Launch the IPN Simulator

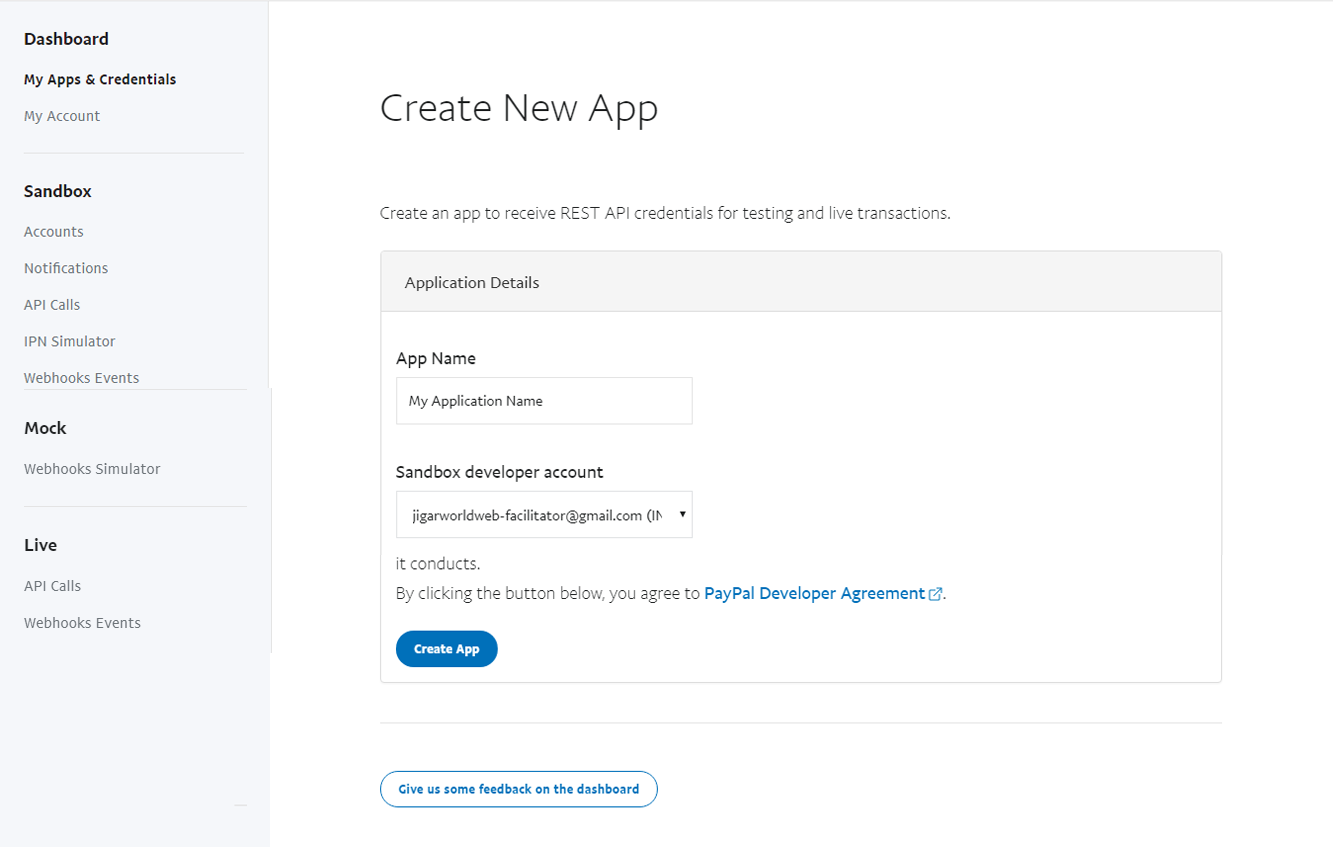70,341
